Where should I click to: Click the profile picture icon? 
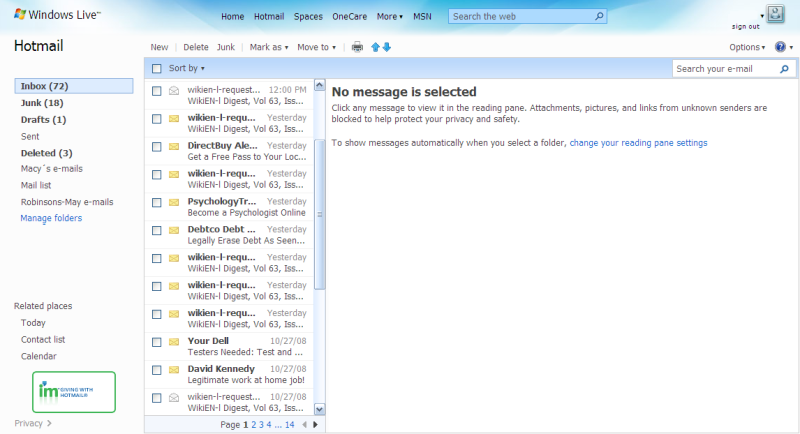[x=776, y=13]
